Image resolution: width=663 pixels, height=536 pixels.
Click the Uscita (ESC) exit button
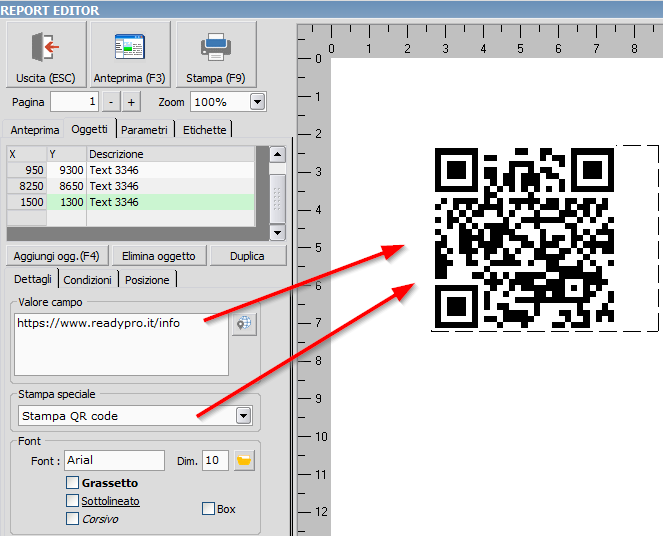[46, 55]
